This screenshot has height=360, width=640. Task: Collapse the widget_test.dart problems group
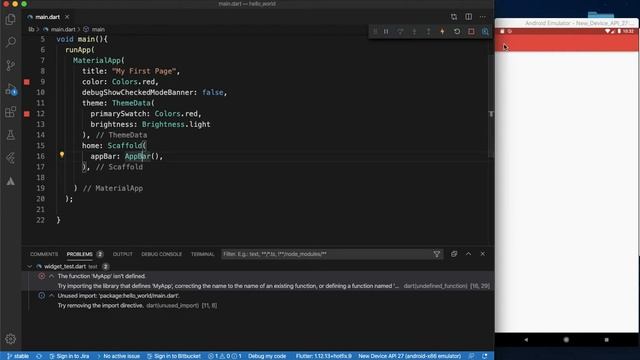29,267
